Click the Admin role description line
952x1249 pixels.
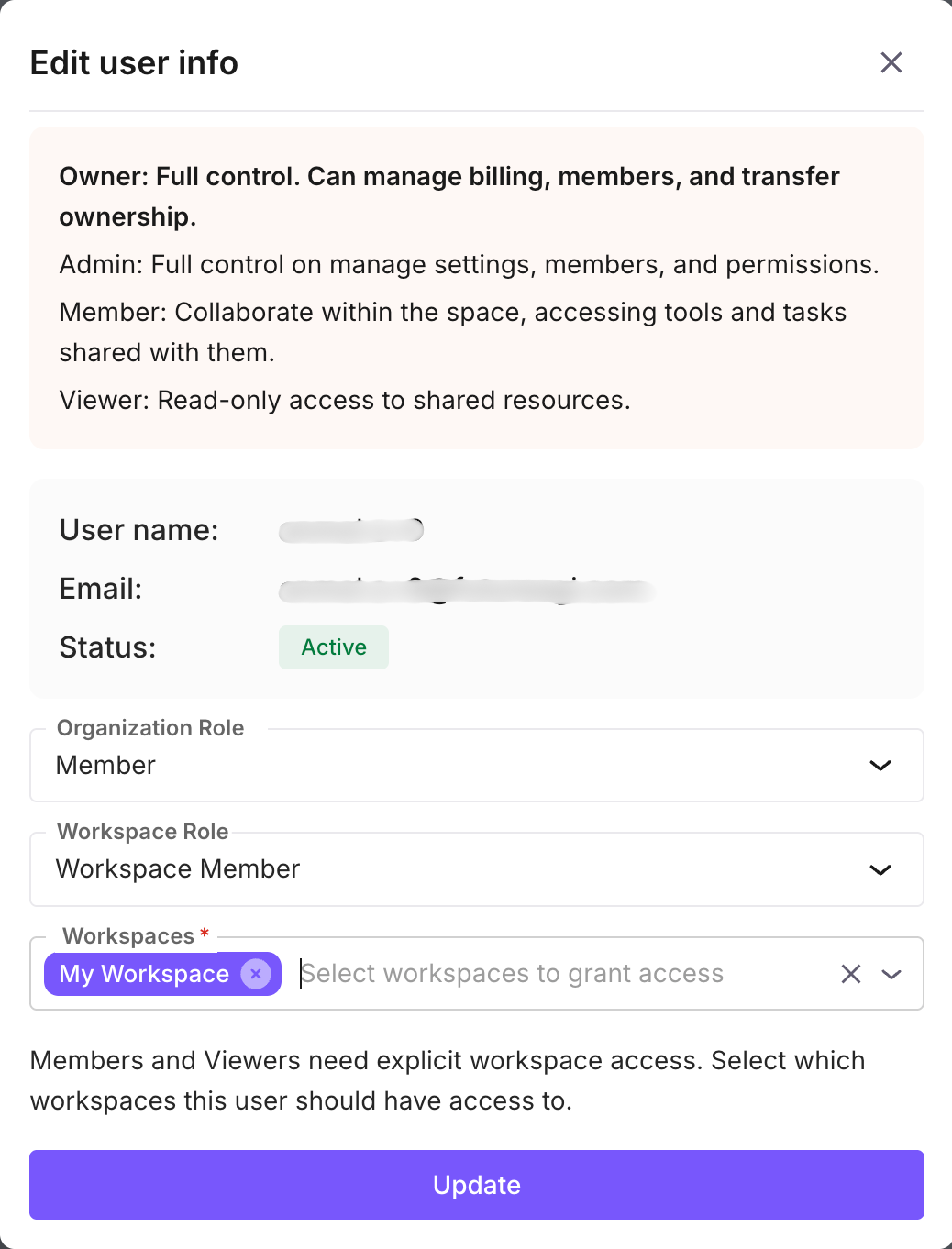pos(469,265)
